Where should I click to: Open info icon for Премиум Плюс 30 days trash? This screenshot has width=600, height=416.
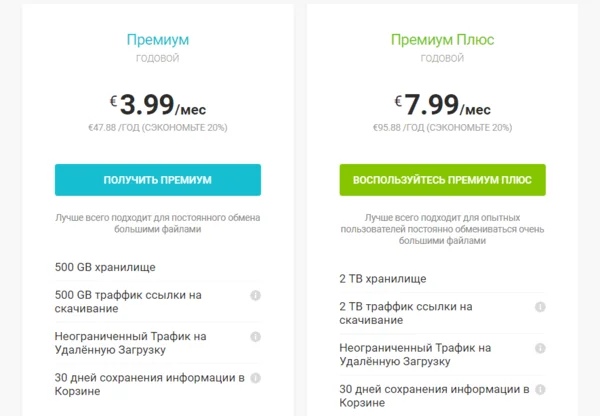click(x=540, y=390)
